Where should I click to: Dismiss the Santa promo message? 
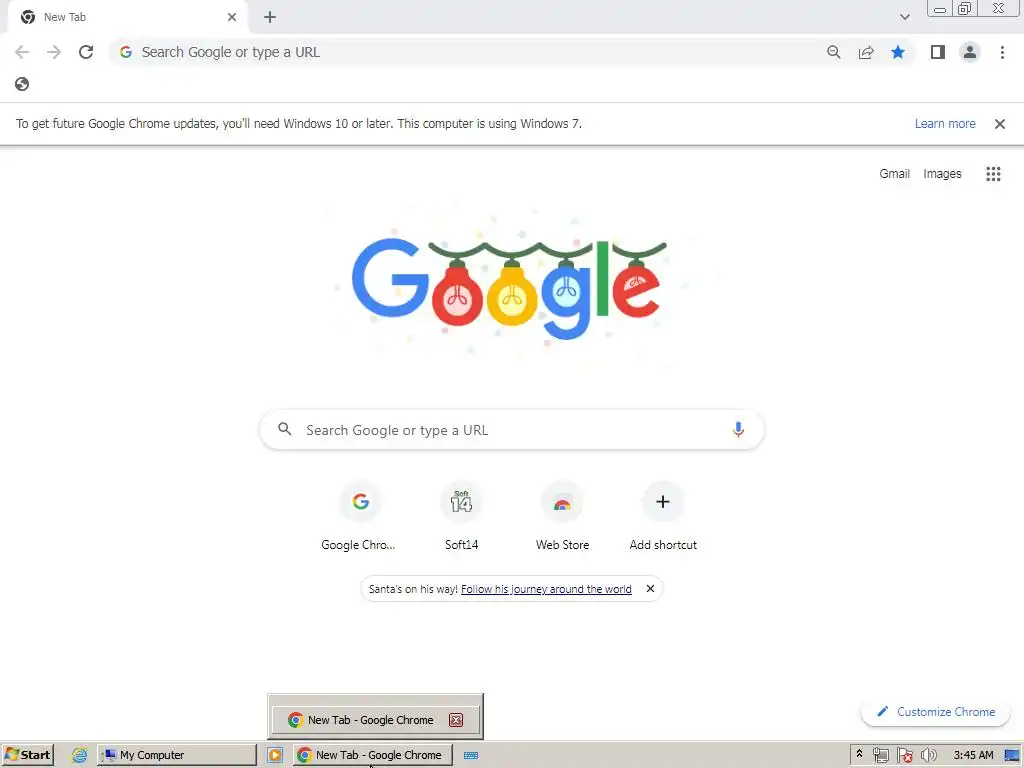[x=650, y=589]
